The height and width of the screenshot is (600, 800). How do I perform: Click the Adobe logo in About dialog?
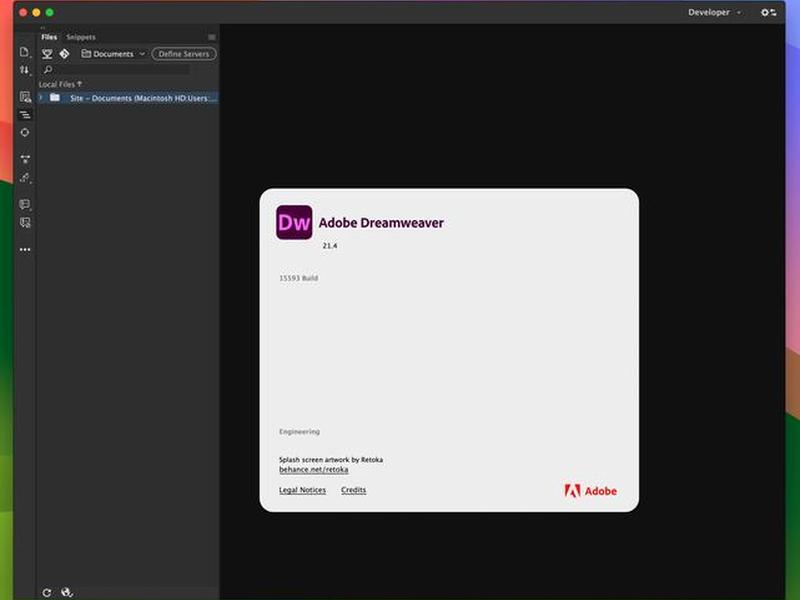[590, 491]
